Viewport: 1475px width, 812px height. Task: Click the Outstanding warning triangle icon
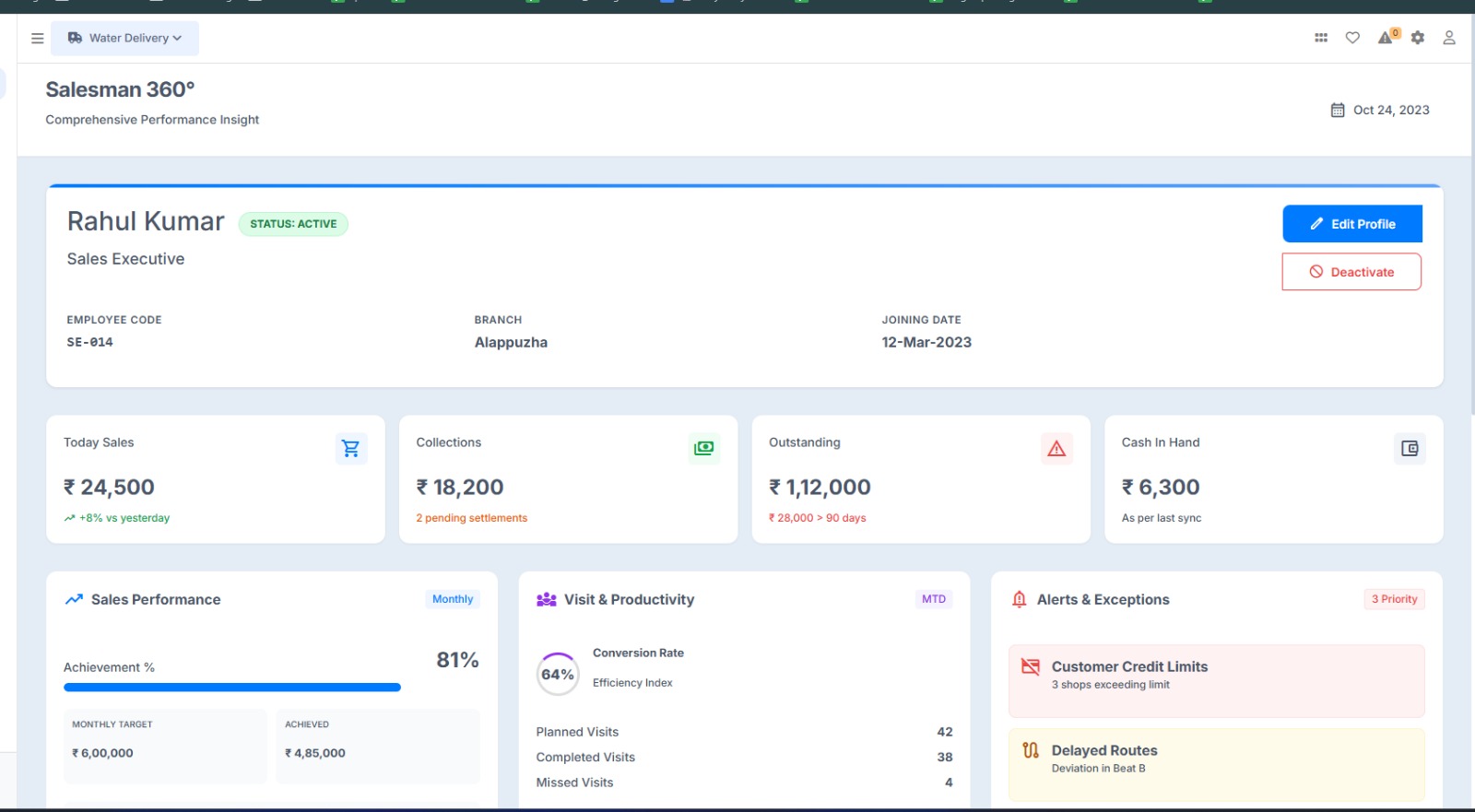[1056, 449]
